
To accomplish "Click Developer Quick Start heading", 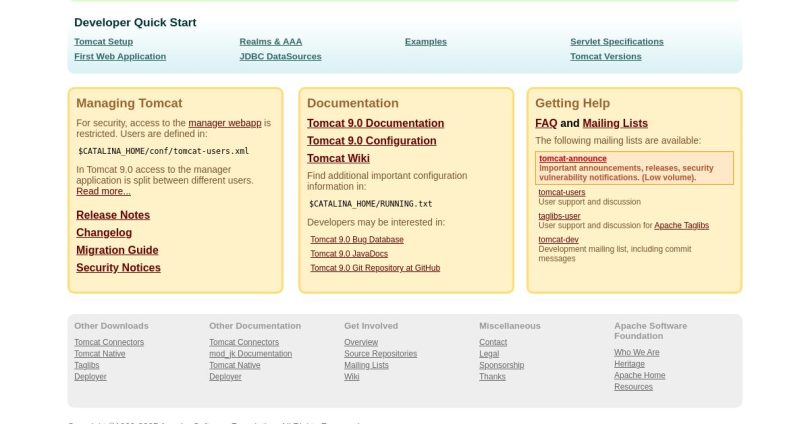I will pos(135,22).
